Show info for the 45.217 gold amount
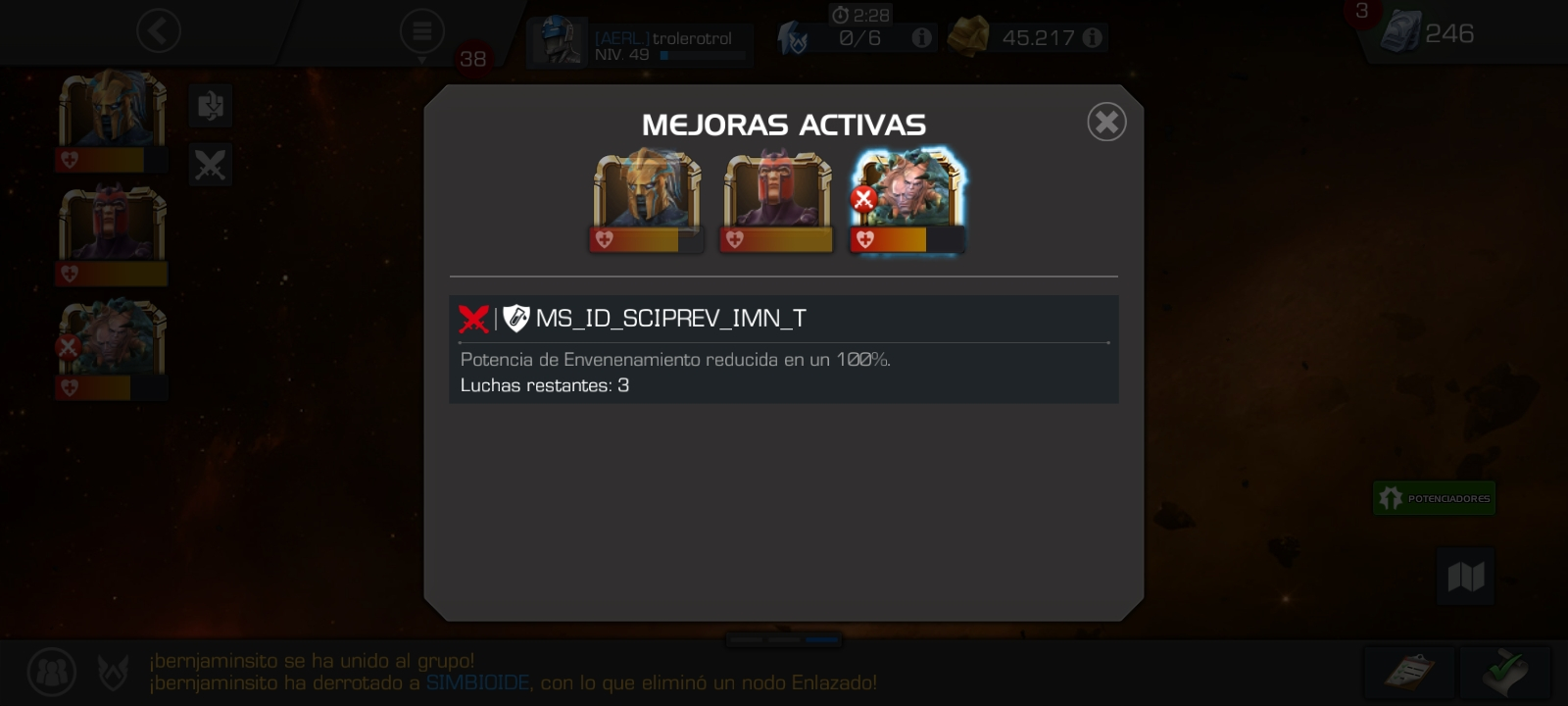This screenshot has height=706, width=1568. pyautogui.click(x=1092, y=37)
